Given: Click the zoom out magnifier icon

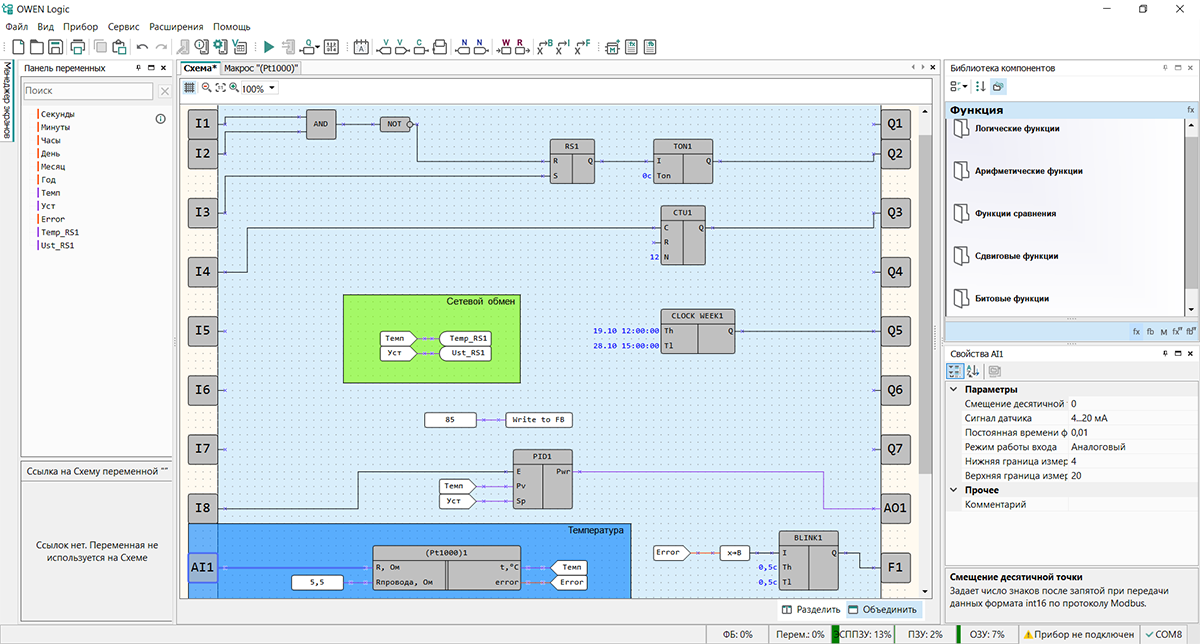Looking at the screenshot, I should (x=206, y=88).
